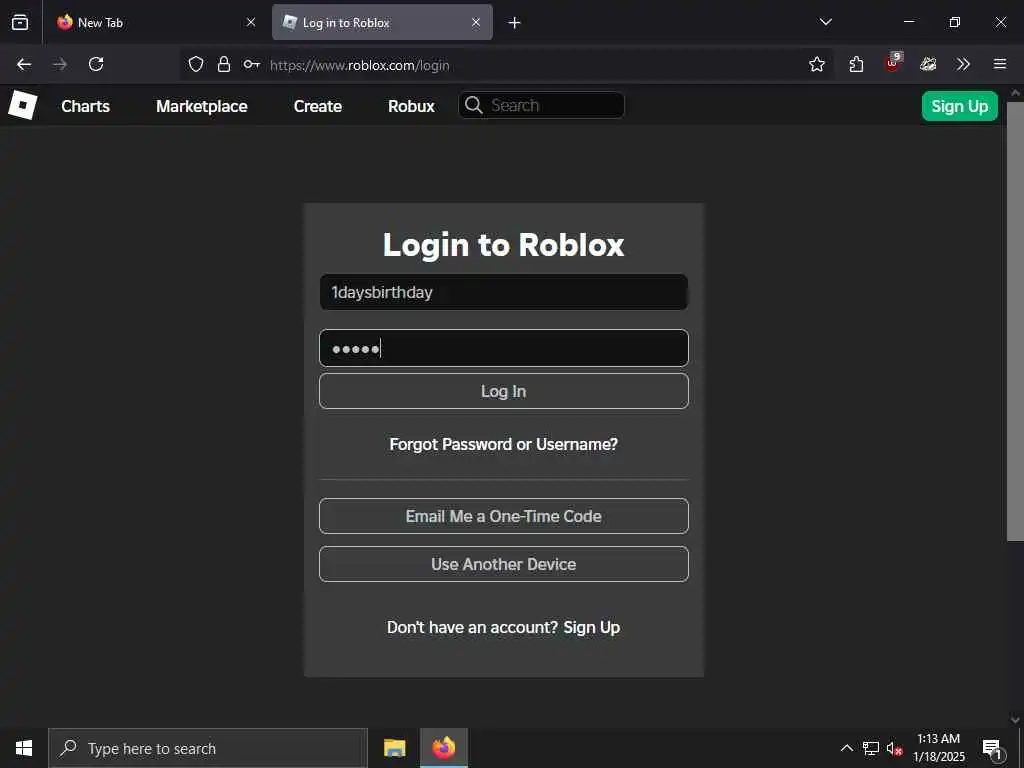Click the address bar URL
Viewport: 1024px width, 768px height.
359,65
